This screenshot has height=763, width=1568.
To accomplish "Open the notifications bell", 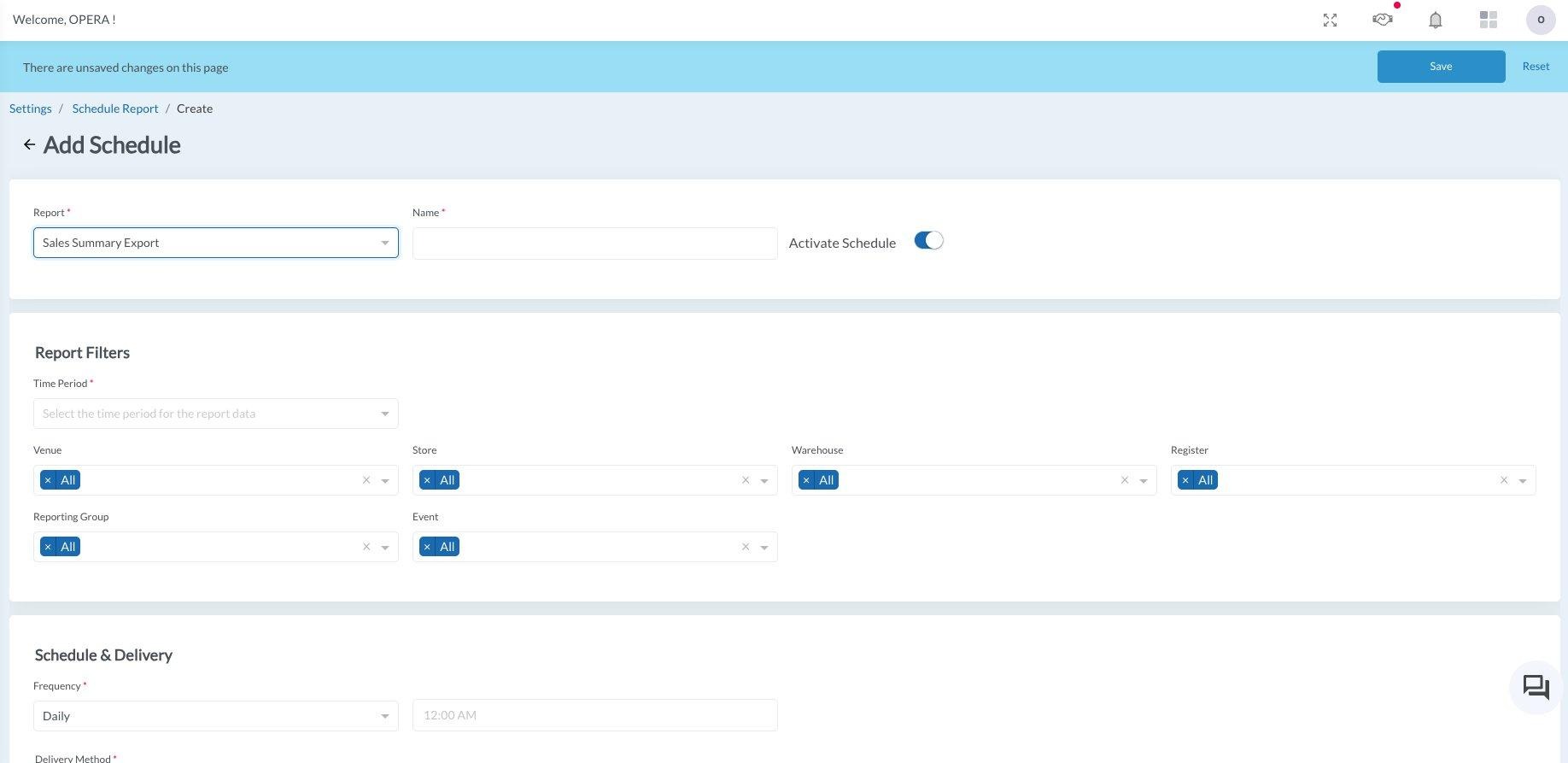I will (x=1436, y=20).
